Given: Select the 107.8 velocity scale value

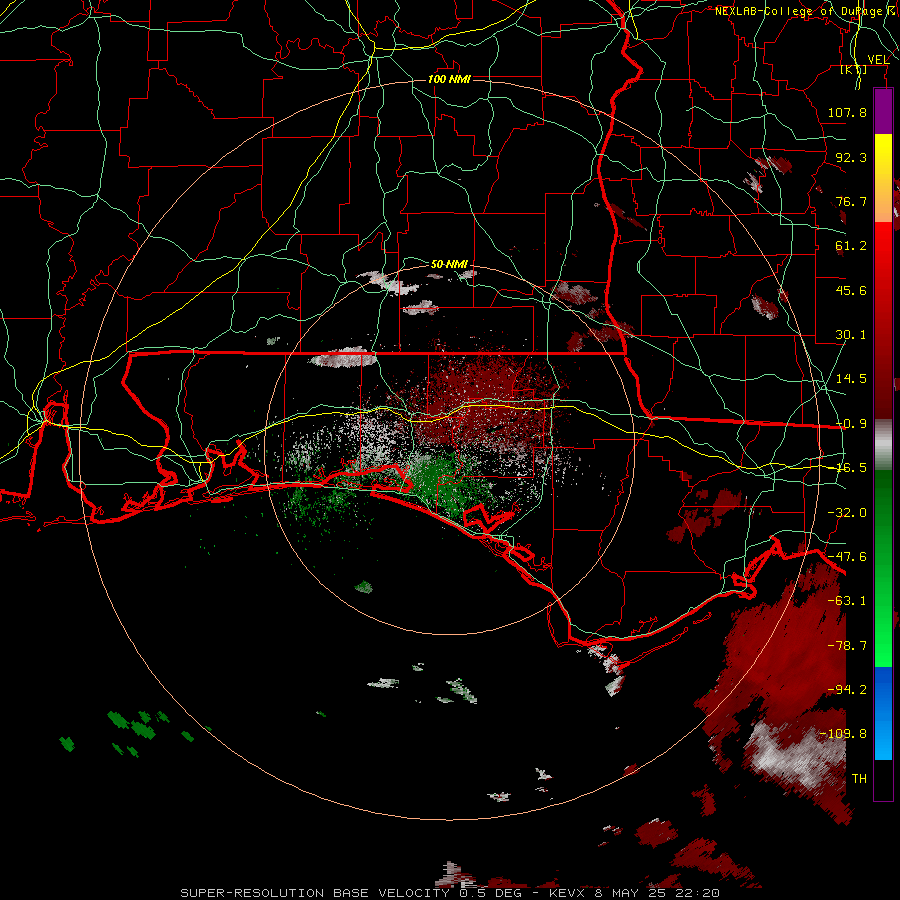Looking at the screenshot, I should click(847, 112).
